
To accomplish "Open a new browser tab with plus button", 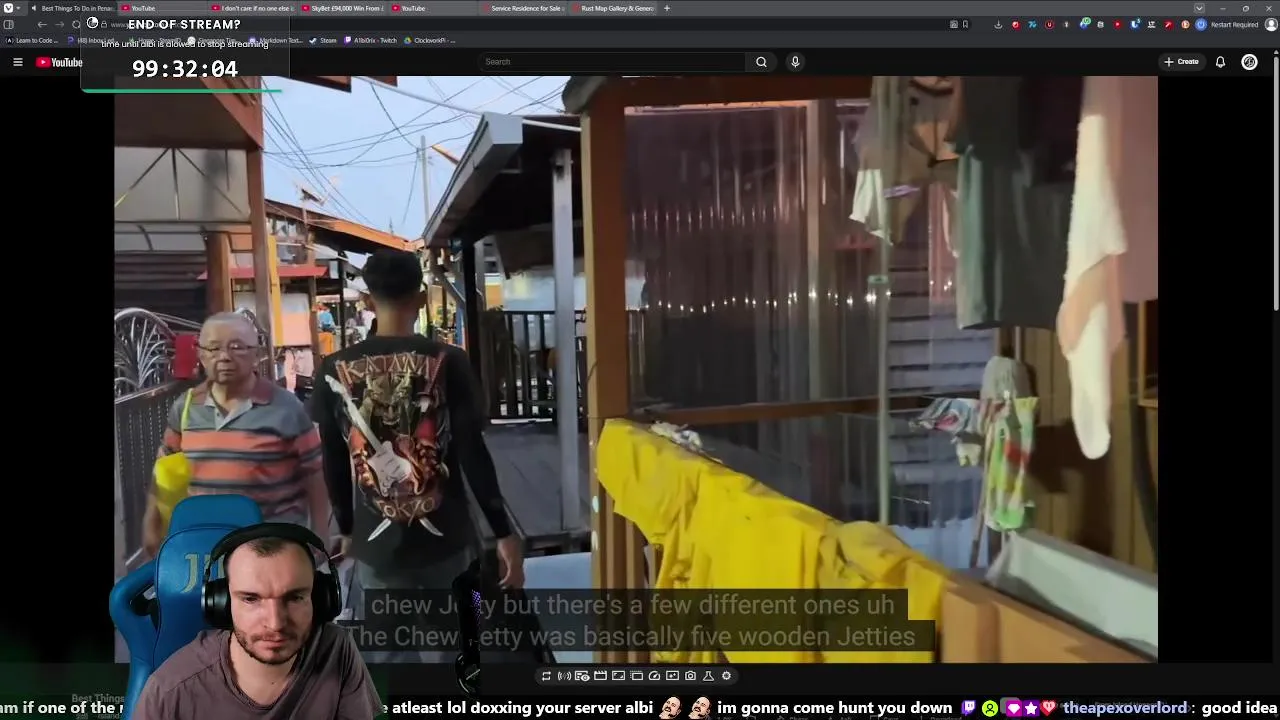I will pyautogui.click(x=667, y=8).
